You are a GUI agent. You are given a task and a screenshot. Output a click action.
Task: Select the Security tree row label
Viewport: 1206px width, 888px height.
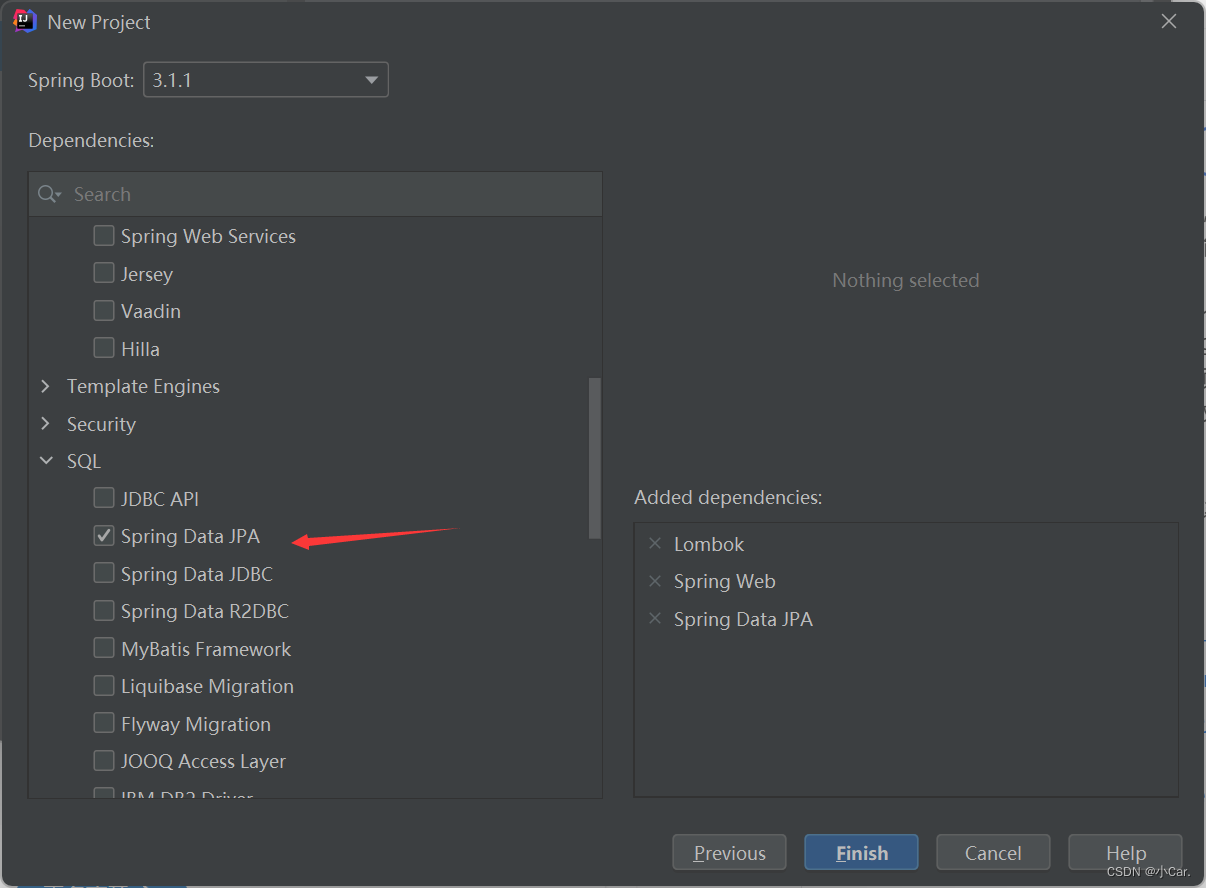pos(101,424)
